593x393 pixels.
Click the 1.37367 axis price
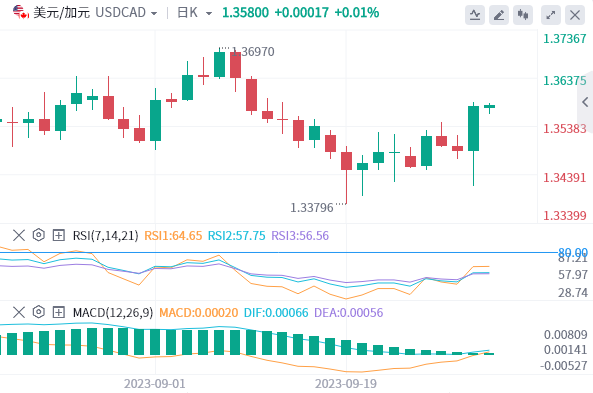pos(565,39)
